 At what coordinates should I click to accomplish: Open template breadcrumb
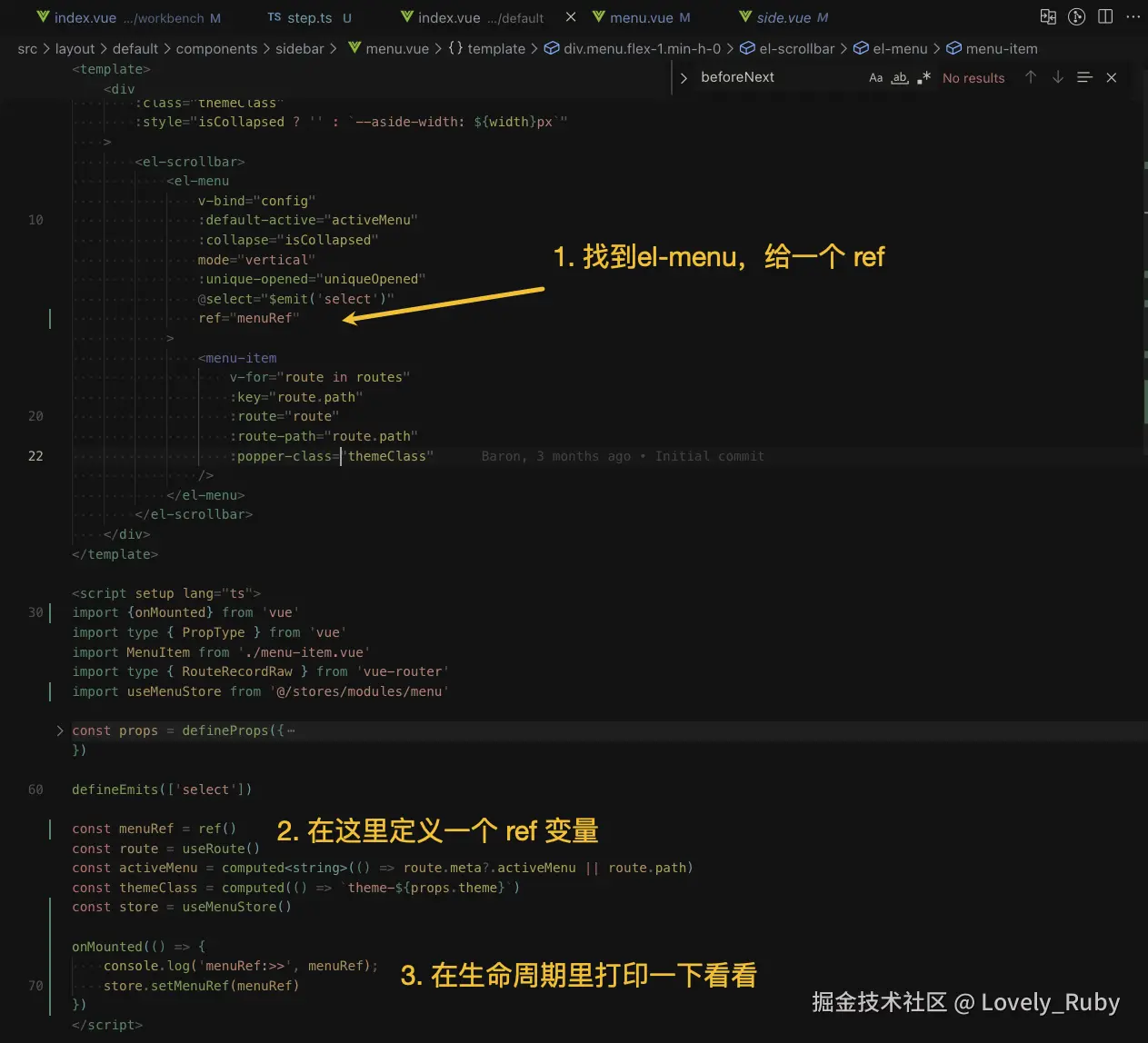coord(496,48)
